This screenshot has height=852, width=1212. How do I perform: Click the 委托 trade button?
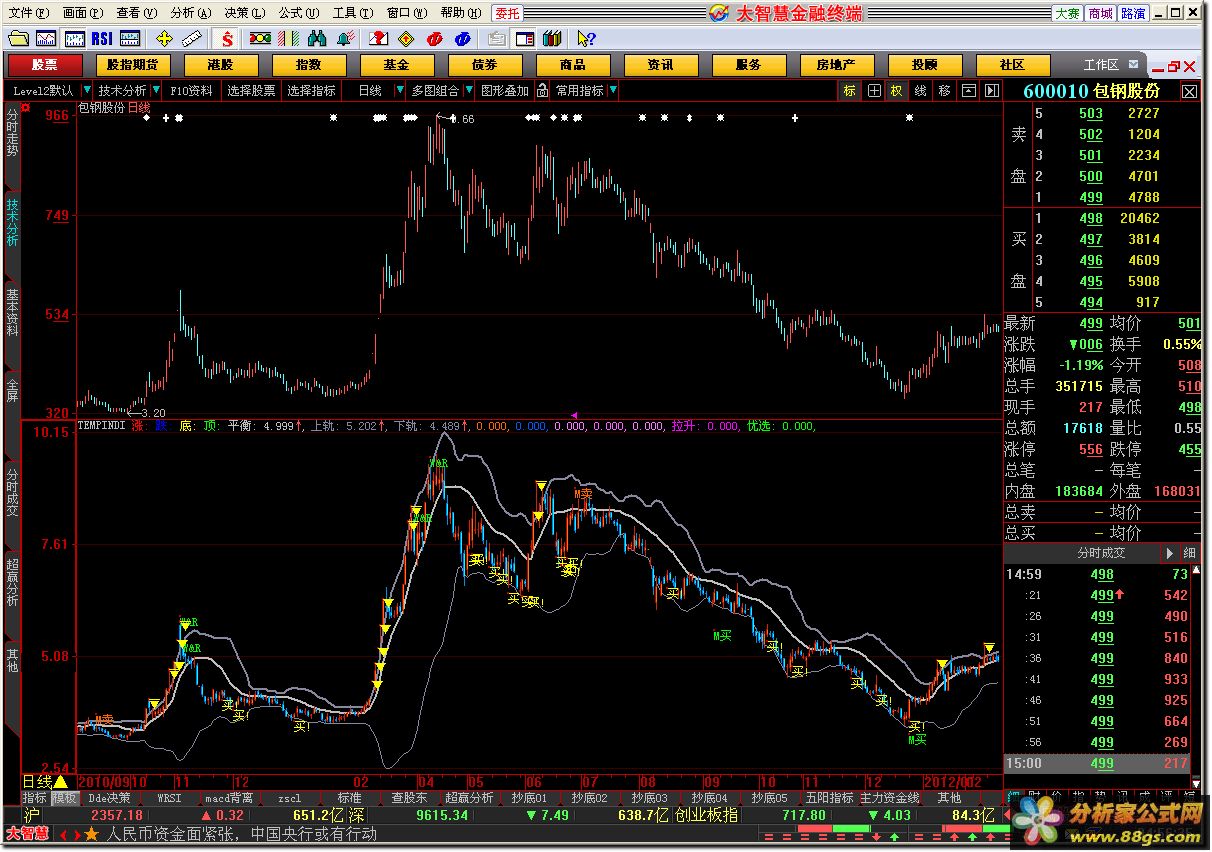pos(507,13)
